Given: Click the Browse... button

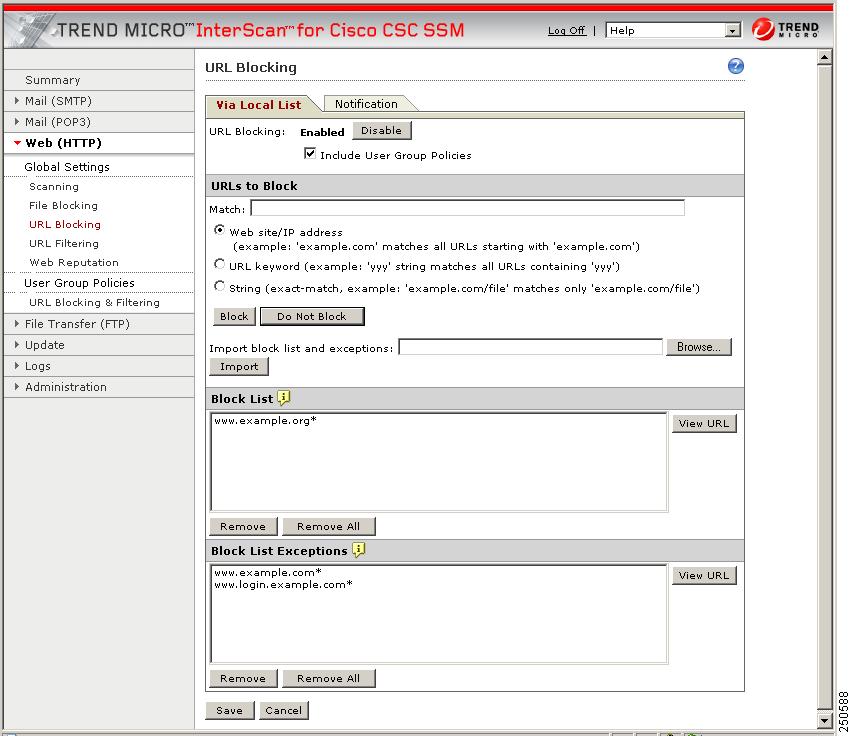Looking at the screenshot, I should (699, 347).
